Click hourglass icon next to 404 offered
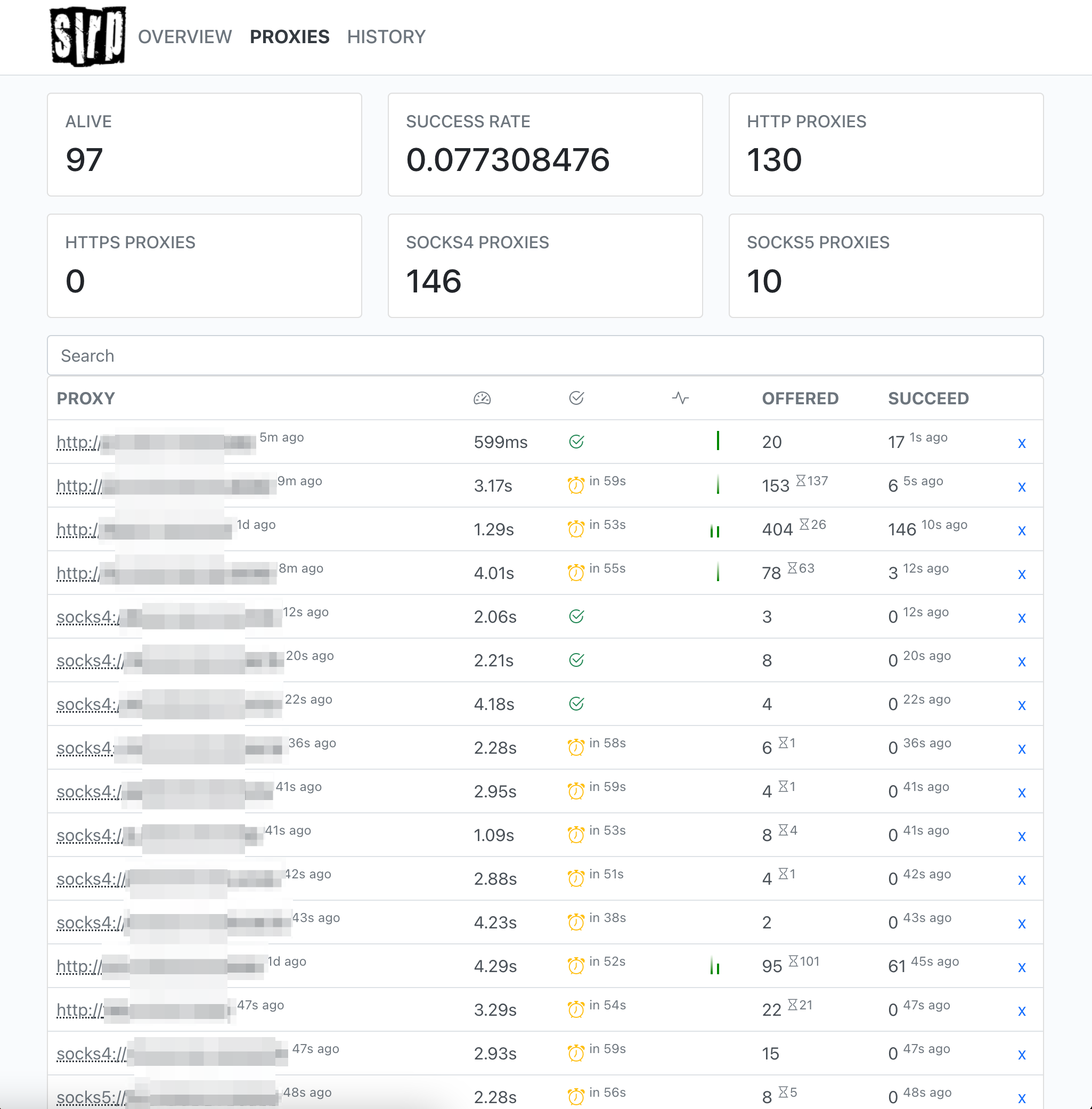Viewport: 1092px width, 1109px height. [804, 524]
